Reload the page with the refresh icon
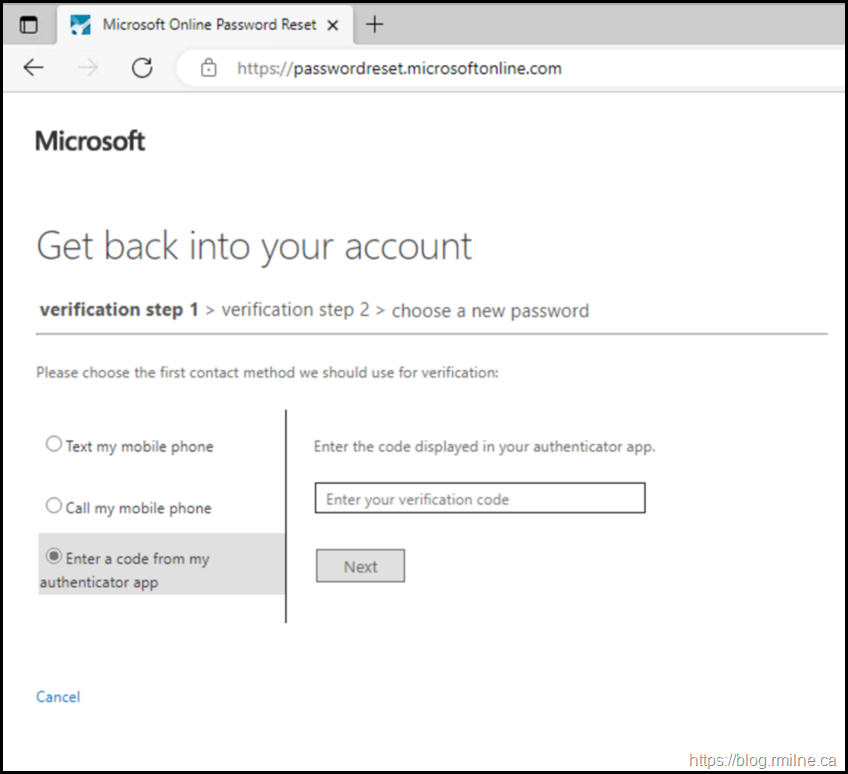 [x=142, y=68]
